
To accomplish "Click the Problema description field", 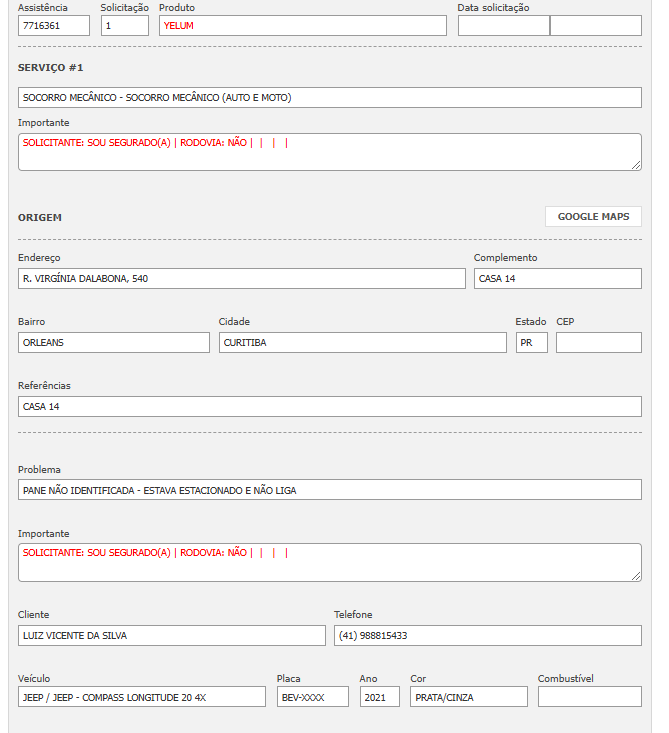I will (x=330, y=490).
